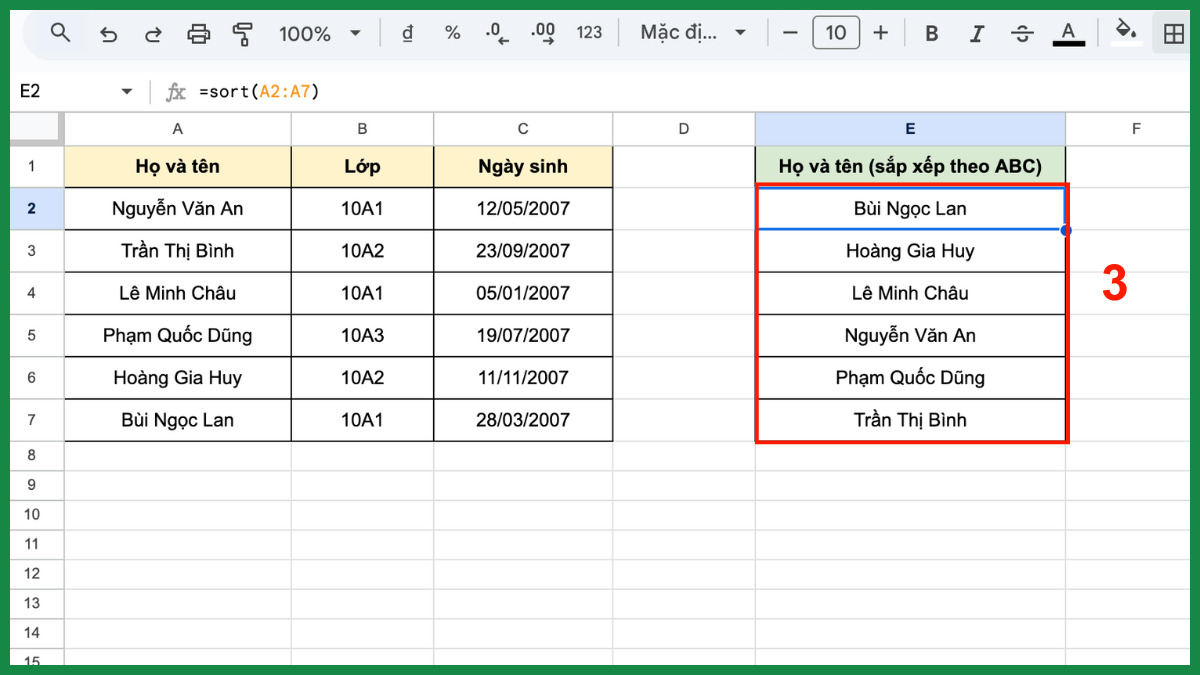Decrease decimal places
1200x675 pixels.
[x=497, y=34]
